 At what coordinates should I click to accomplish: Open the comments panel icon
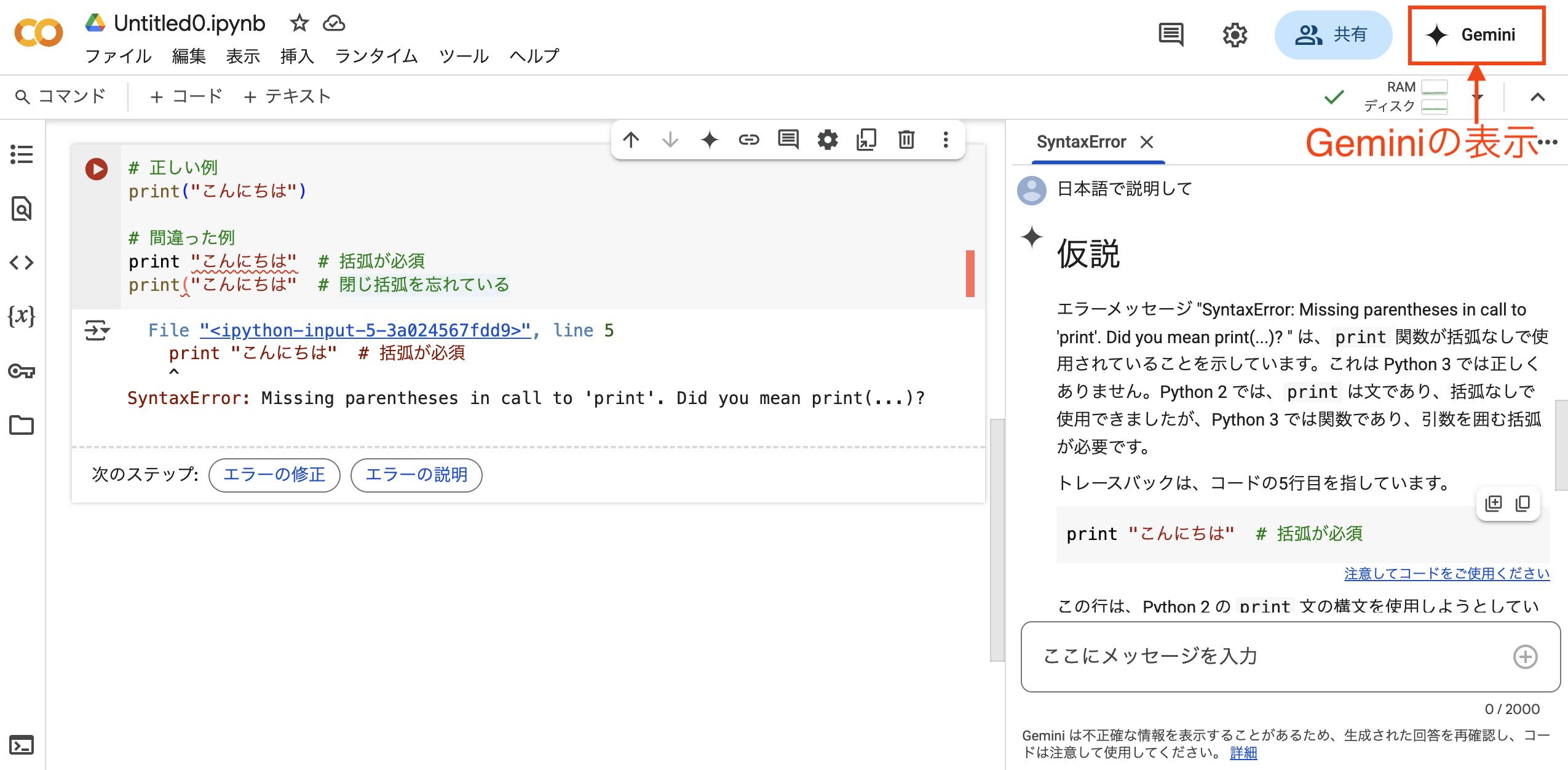coord(1171,34)
